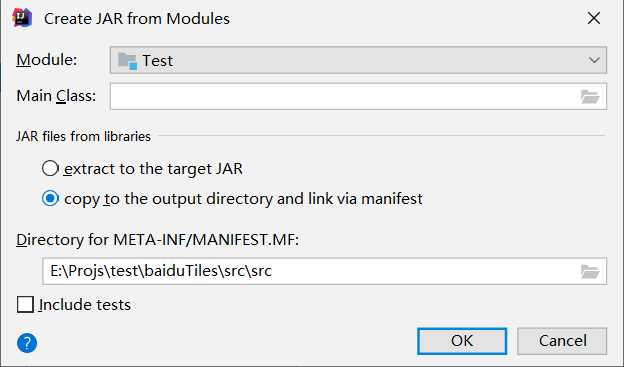The width and height of the screenshot is (624, 367).
Task: Select the extract to the target JAR radio
Action: coord(51,168)
